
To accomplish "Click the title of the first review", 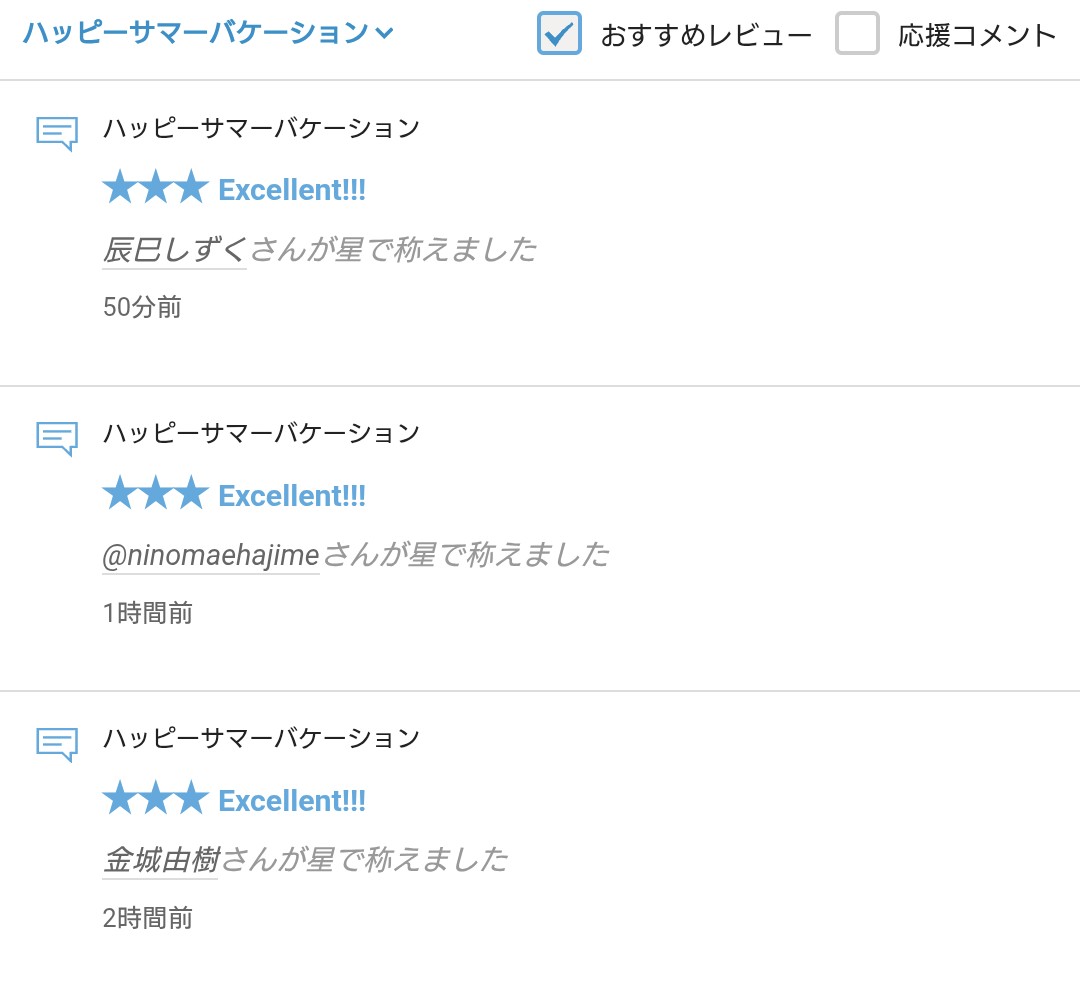I will tap(261, 128).
